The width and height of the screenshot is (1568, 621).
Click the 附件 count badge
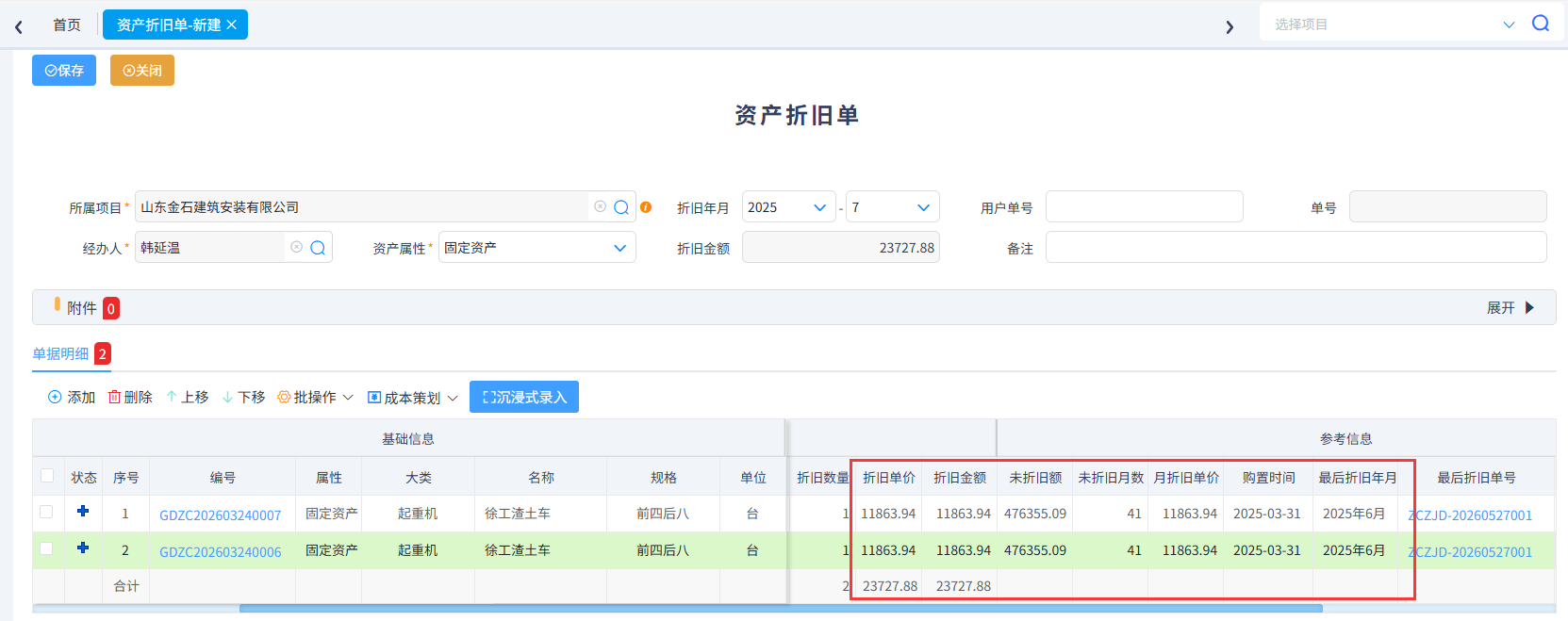point(111,308)
